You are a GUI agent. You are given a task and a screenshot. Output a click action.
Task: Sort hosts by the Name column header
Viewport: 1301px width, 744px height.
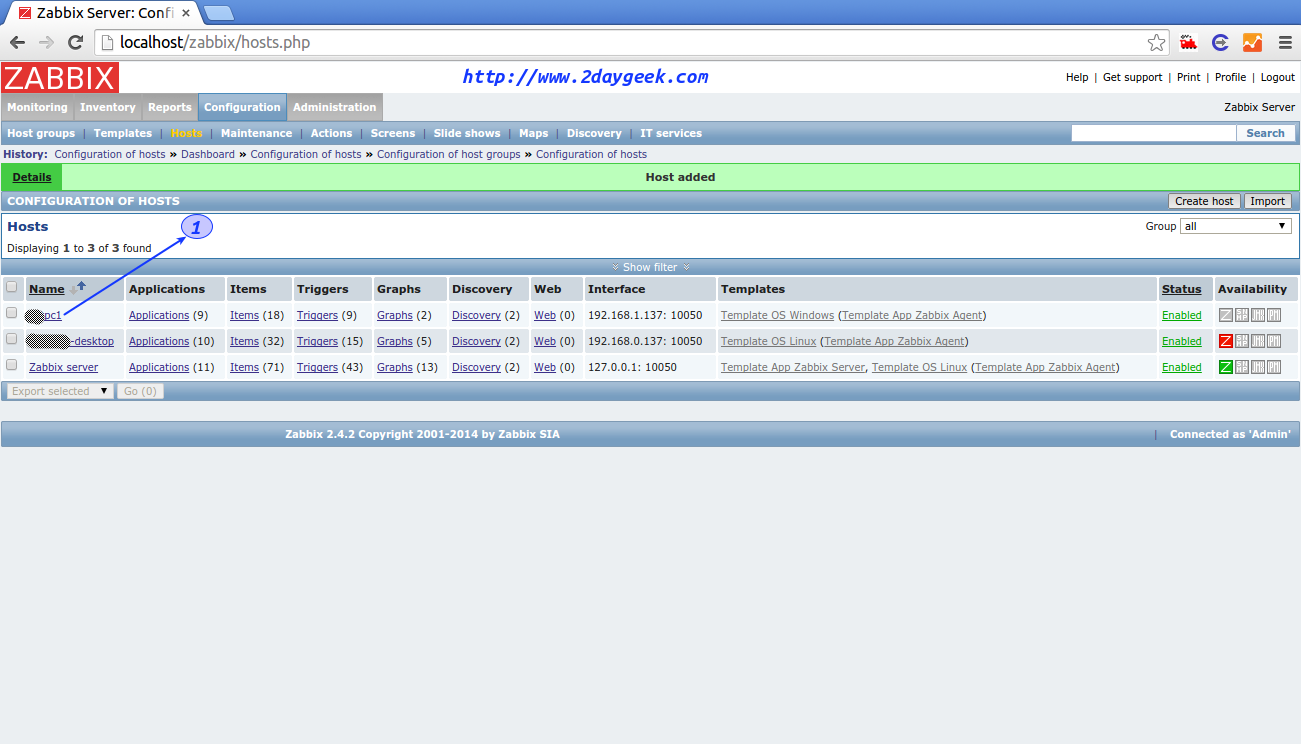[x=47, y=289]
